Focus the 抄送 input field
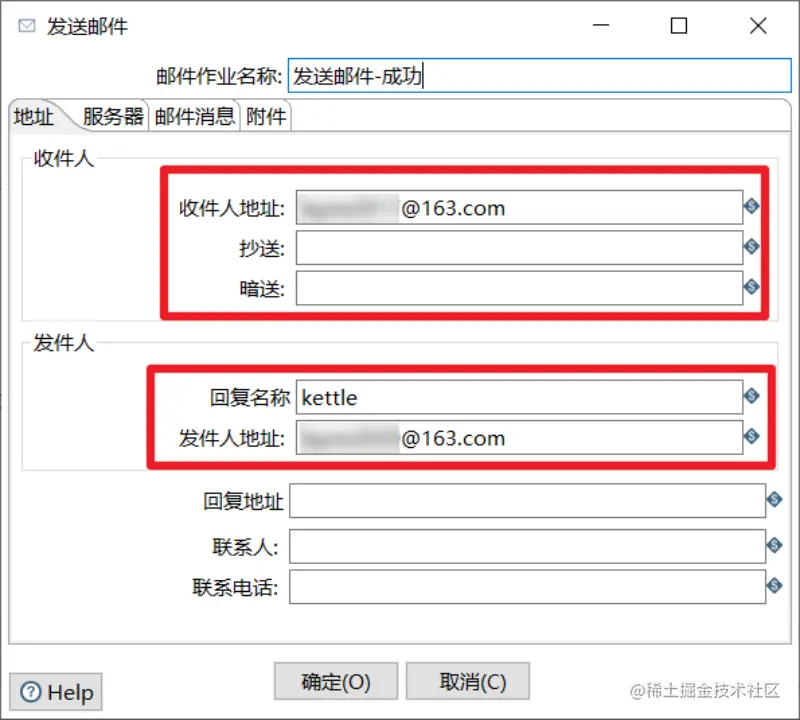This screenshot has height=720, width=800. (x=519, y=247)
